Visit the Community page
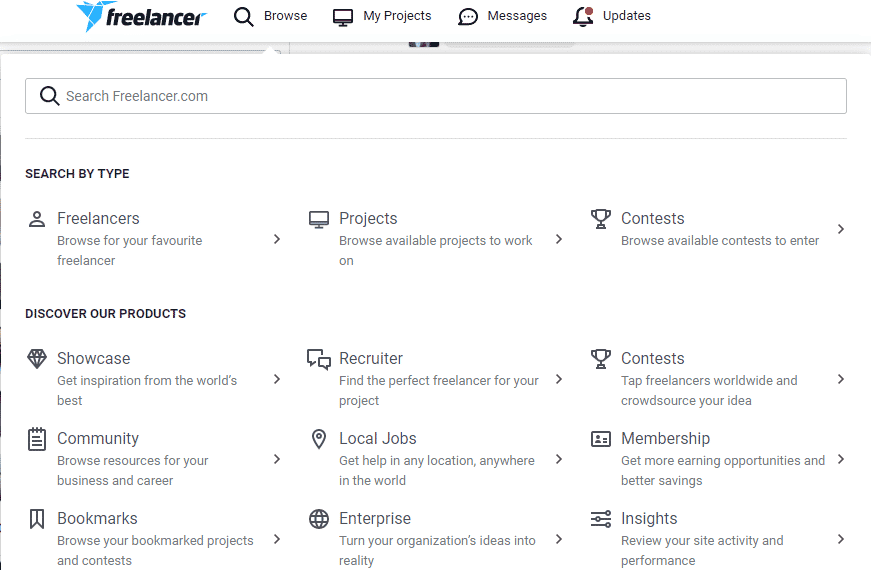The width and height of the screenshot is (871, 570). (x=98, y=438)
